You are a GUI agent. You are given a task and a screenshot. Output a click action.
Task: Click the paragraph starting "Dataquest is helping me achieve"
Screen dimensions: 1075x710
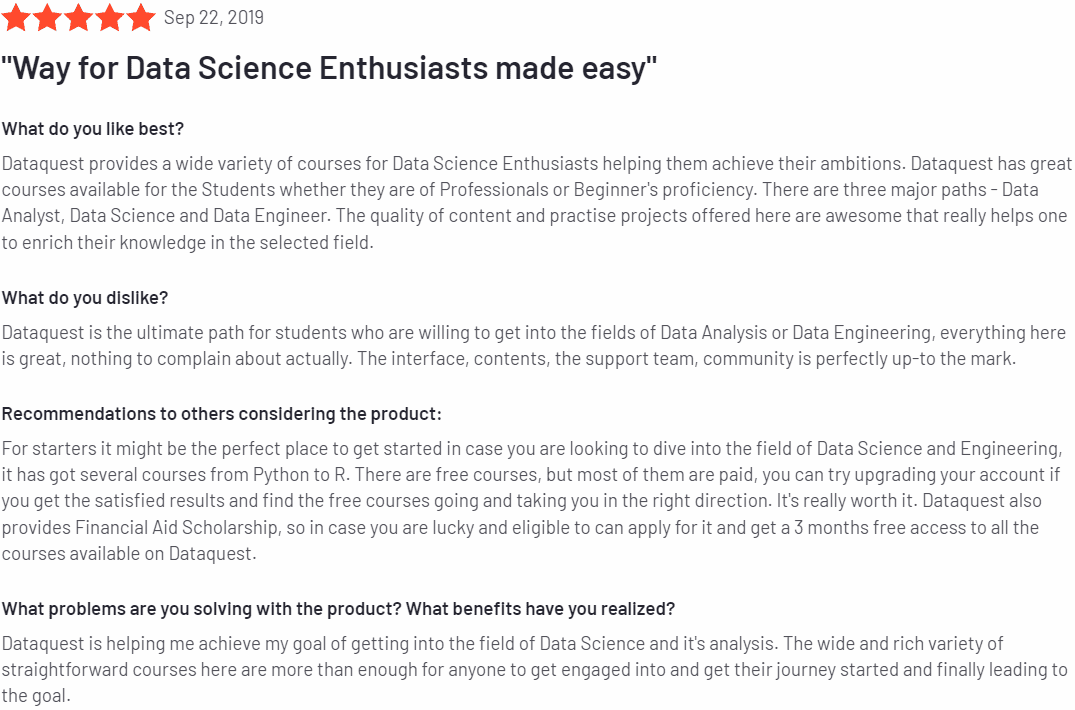click(535, 670)
